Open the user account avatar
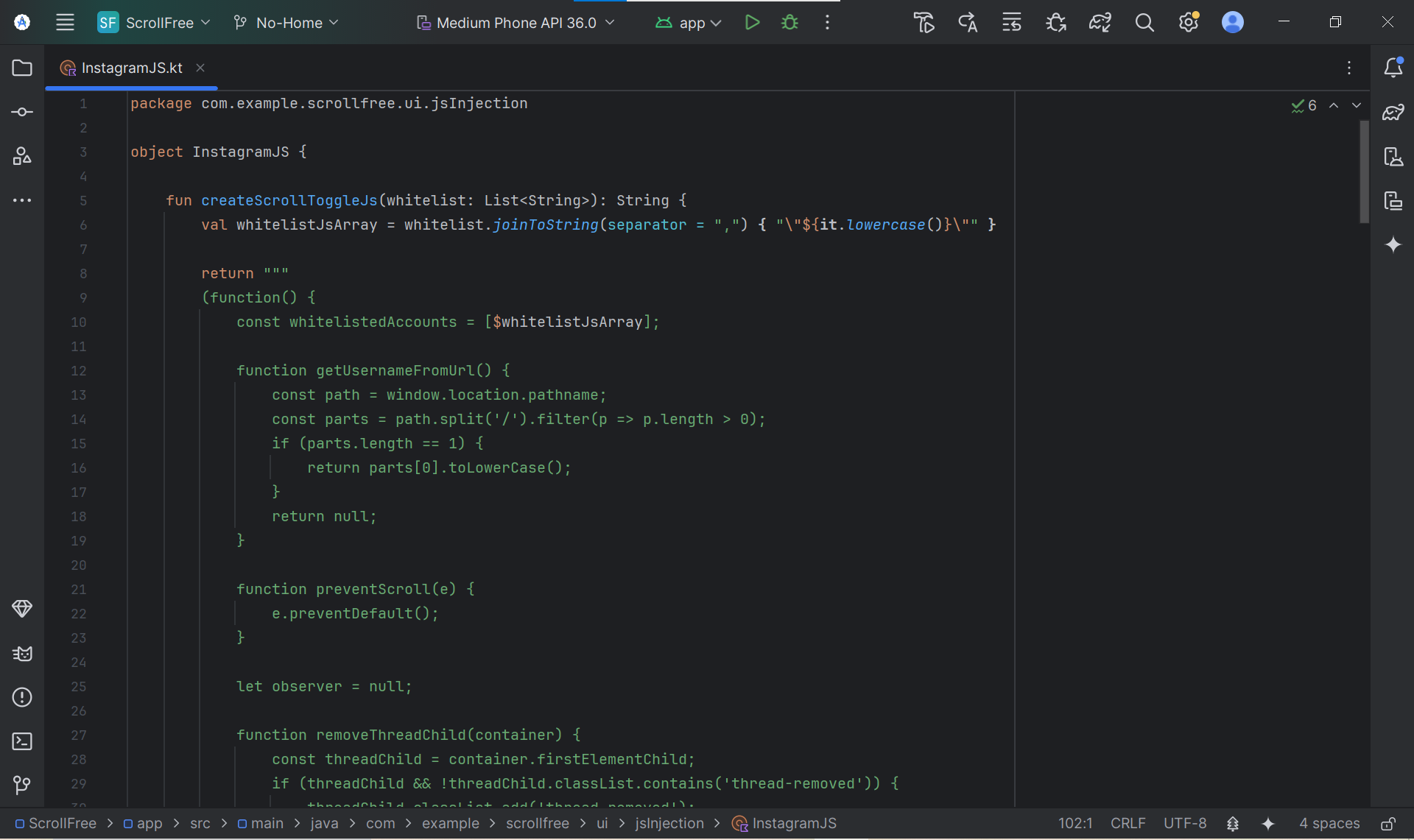 (x=1233, y=22)
